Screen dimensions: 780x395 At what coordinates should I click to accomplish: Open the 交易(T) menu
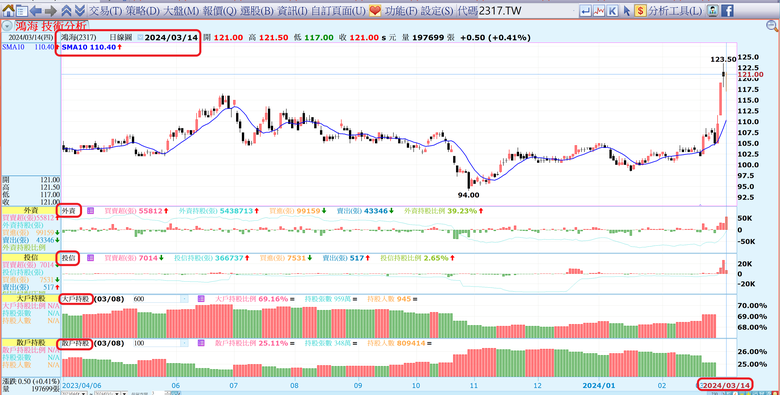106,10
